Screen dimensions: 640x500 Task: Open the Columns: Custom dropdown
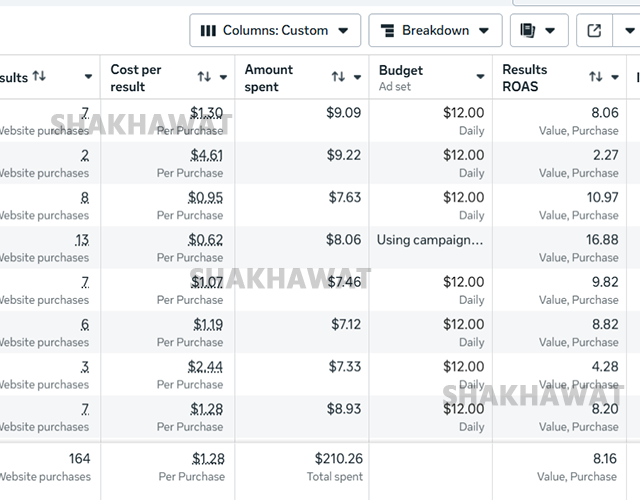click(x=275, y=30)
